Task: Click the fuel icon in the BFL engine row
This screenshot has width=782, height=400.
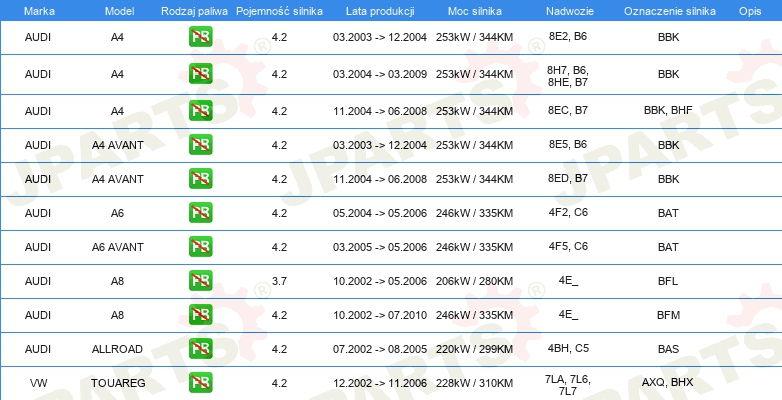Action: click(x=200, y=281)
